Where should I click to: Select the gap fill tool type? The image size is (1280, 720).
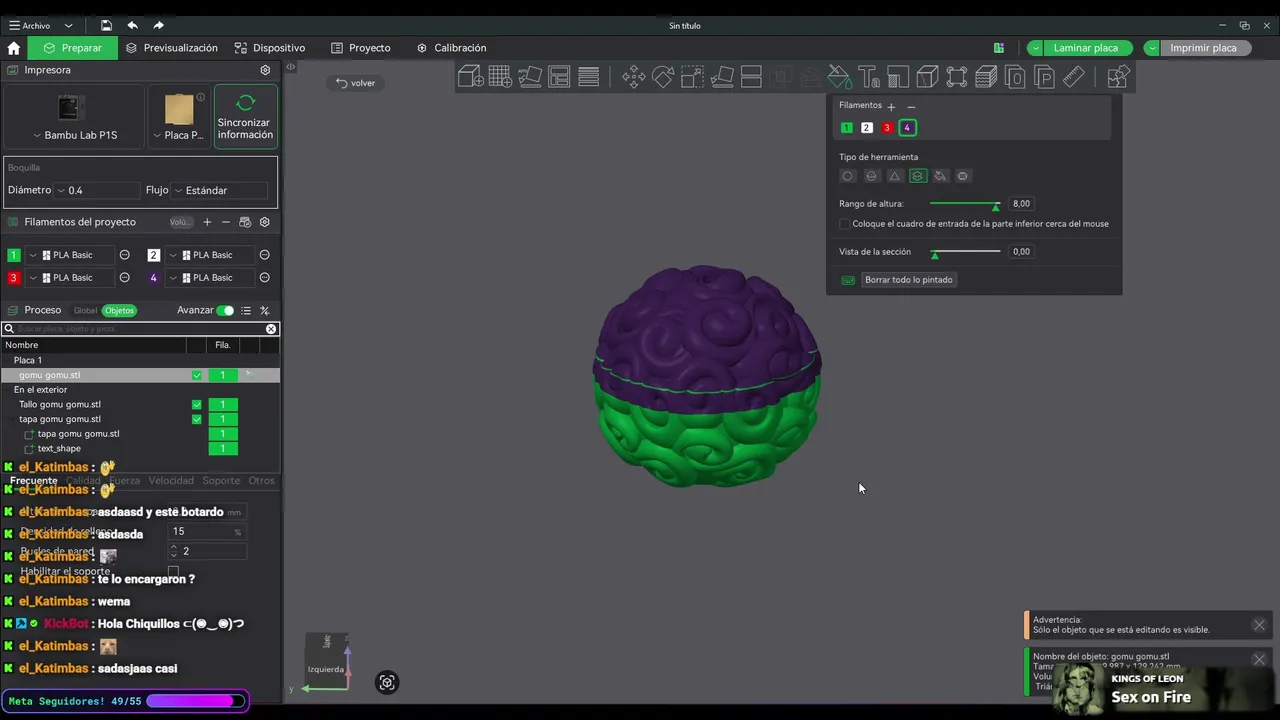(963, 176)
